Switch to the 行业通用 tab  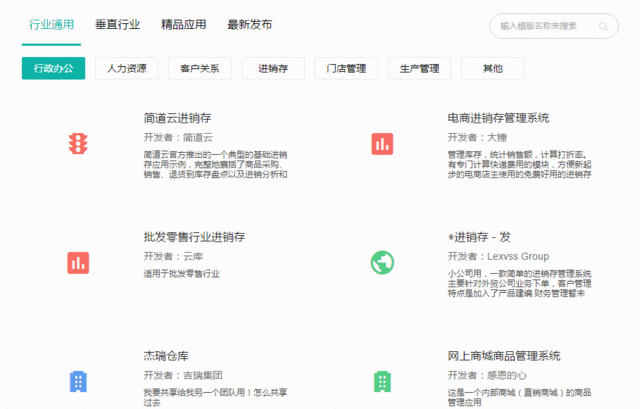(51, 24)
